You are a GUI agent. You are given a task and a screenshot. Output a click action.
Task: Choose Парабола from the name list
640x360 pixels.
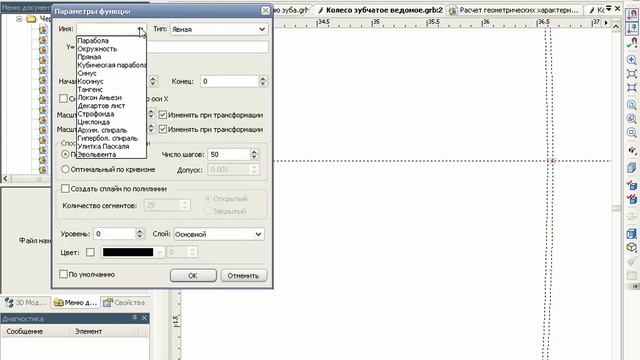pyautogui.click(x=93, y=40)
